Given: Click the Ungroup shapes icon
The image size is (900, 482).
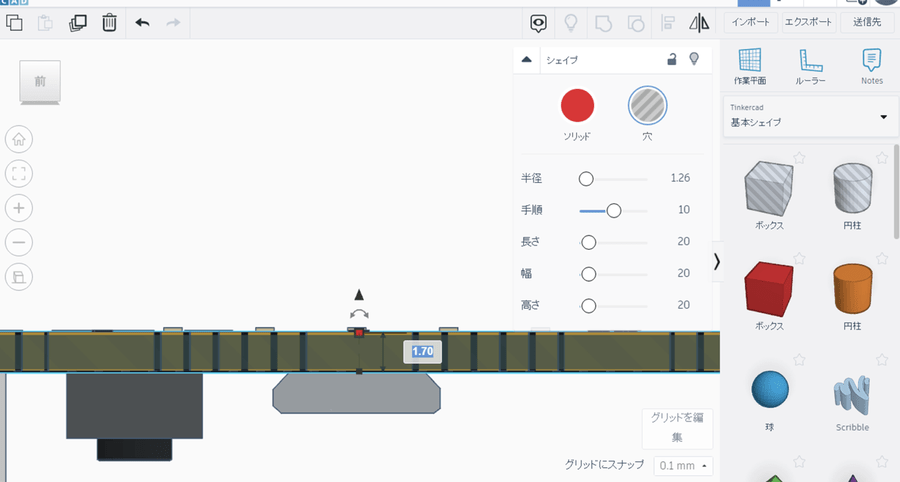Looking at the screenshot, I should click(x=635, y=23).
